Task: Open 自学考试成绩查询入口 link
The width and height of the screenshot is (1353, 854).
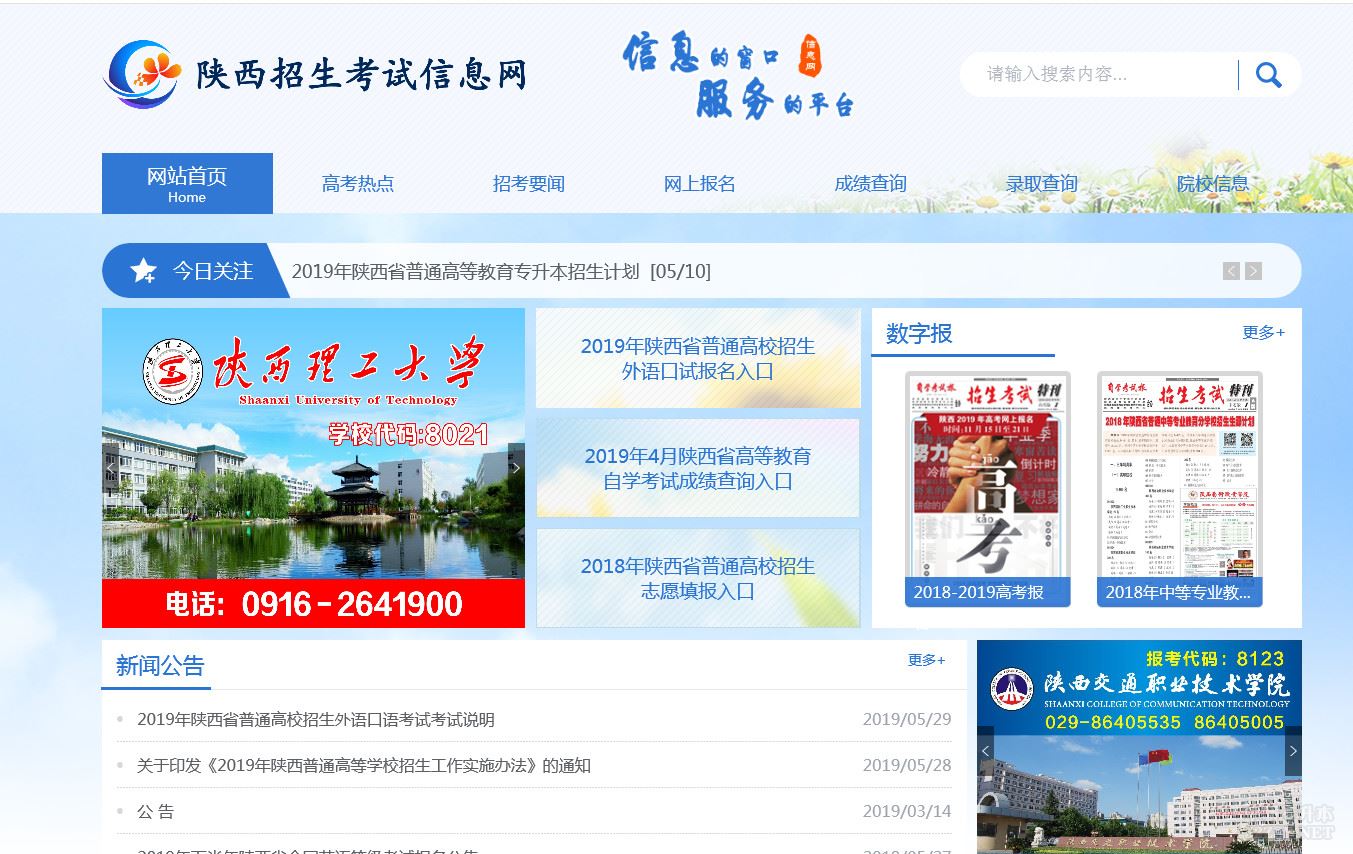Action: [698, 468]
